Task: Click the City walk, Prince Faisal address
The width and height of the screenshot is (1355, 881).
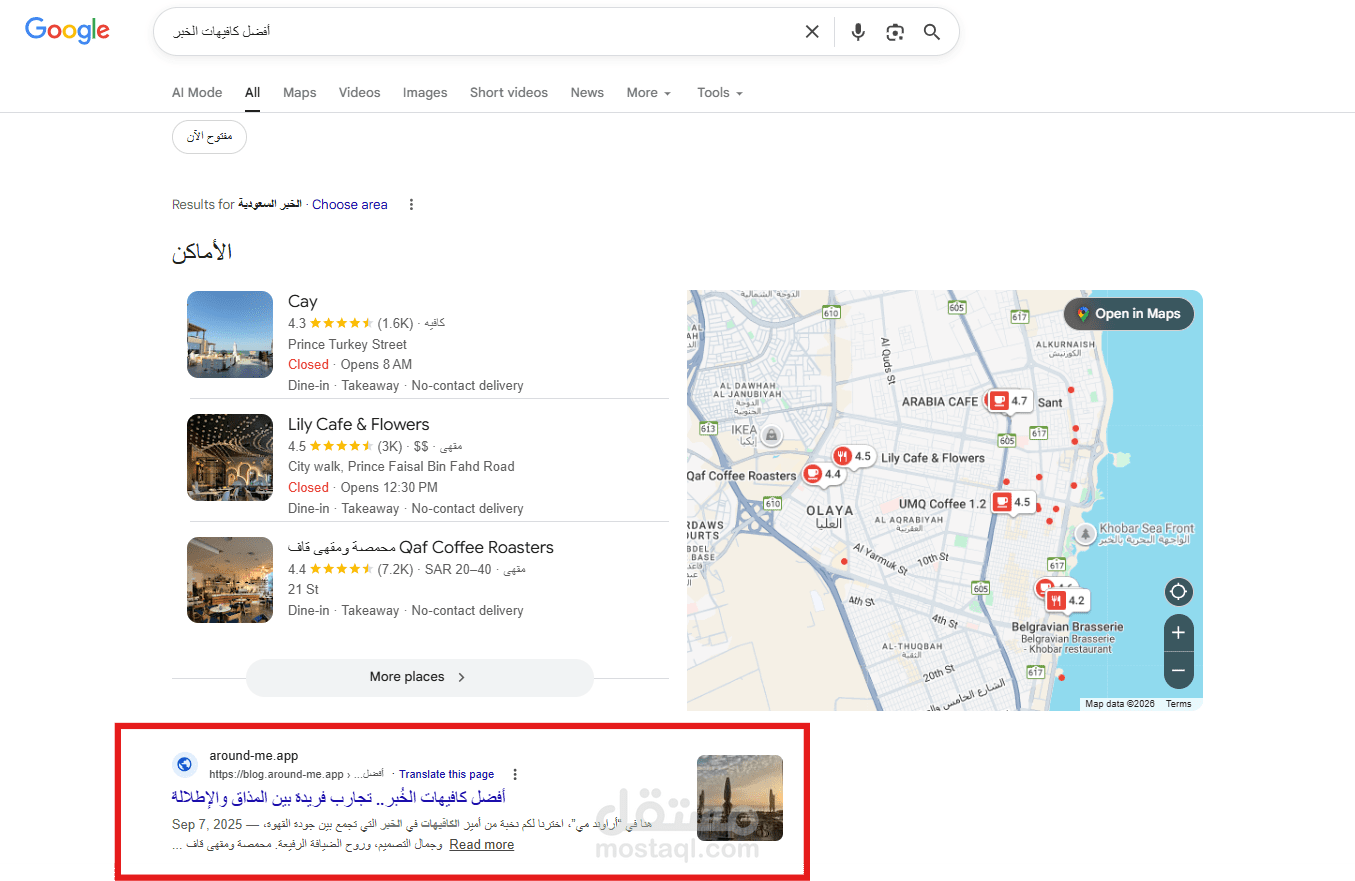Action: (x=401, y=466)
